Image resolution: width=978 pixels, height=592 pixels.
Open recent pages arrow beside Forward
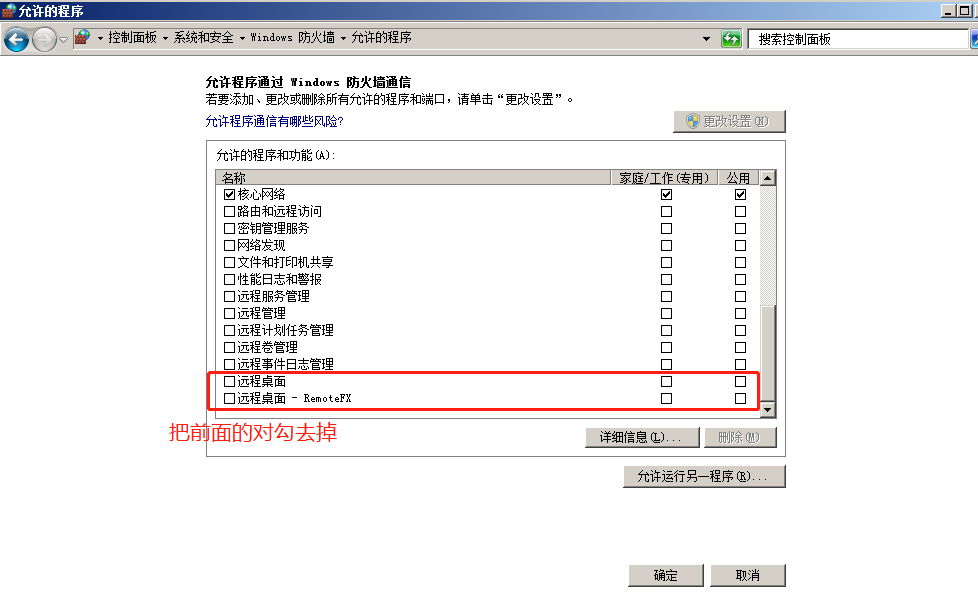click(63, 41)
